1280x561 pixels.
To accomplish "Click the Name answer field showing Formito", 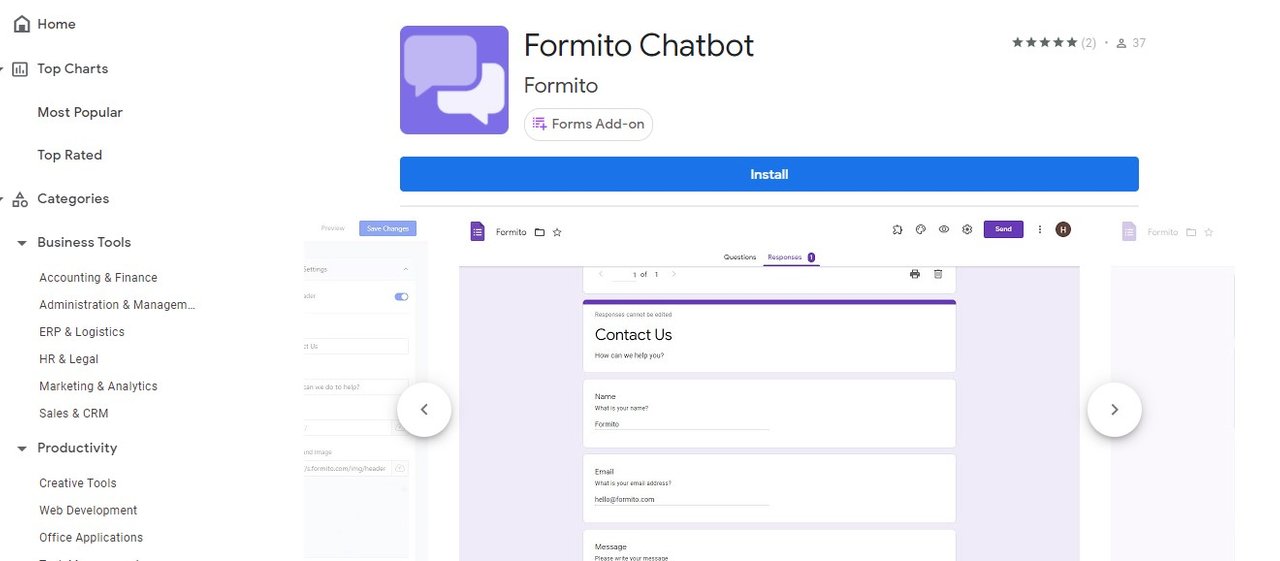I will [x=682, y=424].
